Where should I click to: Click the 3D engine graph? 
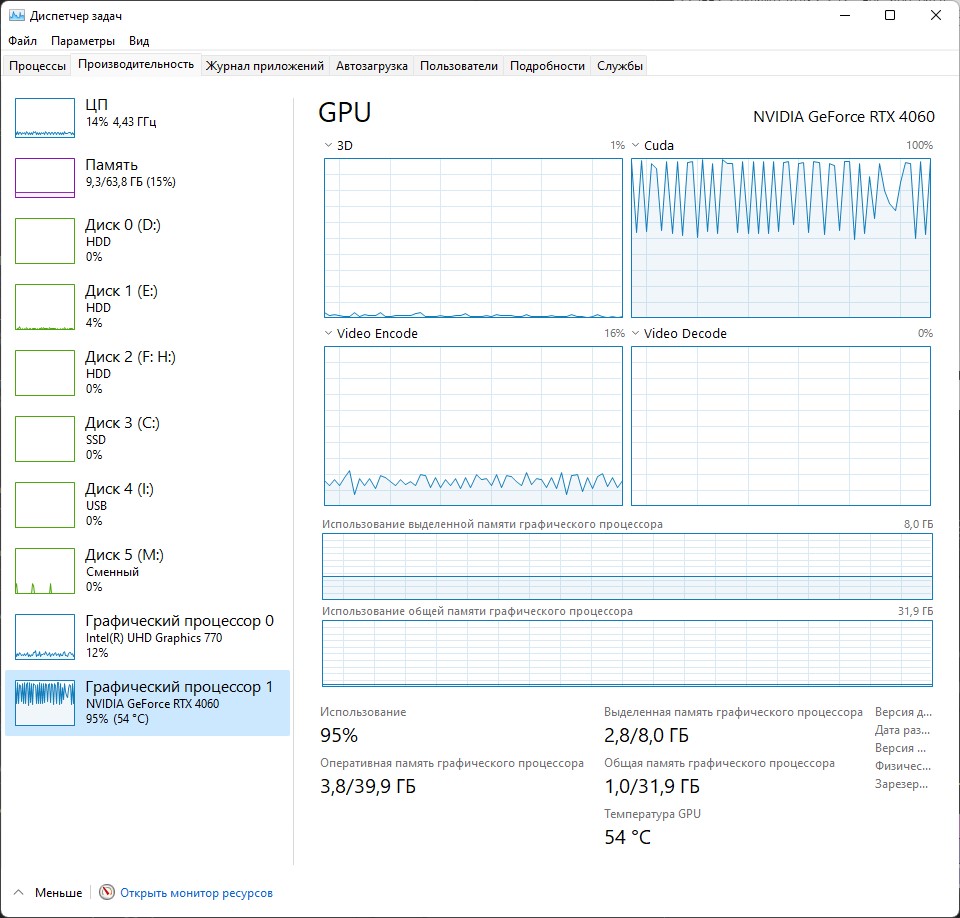tap(473, 238)
